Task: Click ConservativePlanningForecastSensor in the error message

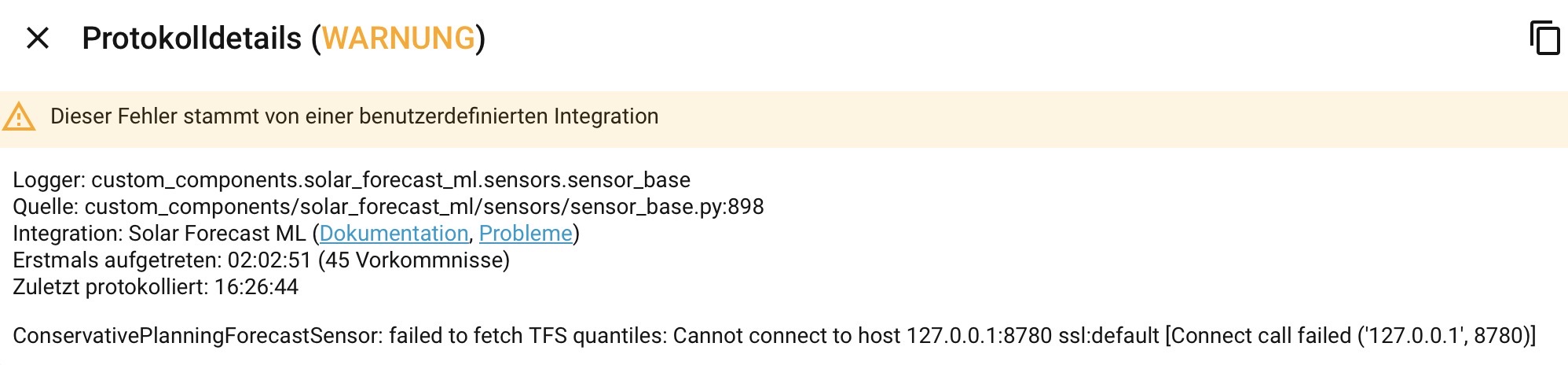Action: [x=196, y=336]
